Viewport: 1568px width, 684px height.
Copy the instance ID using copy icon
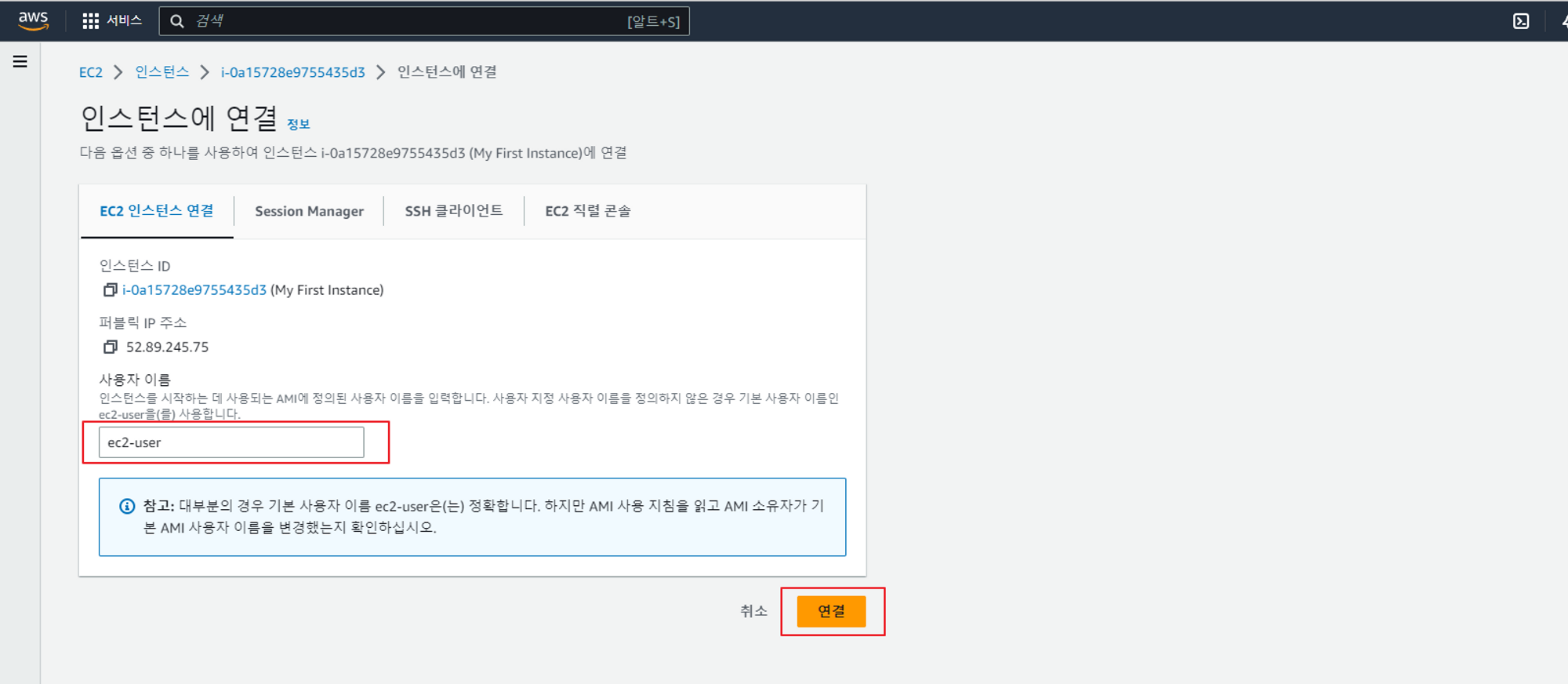click(x=111, y=290)
